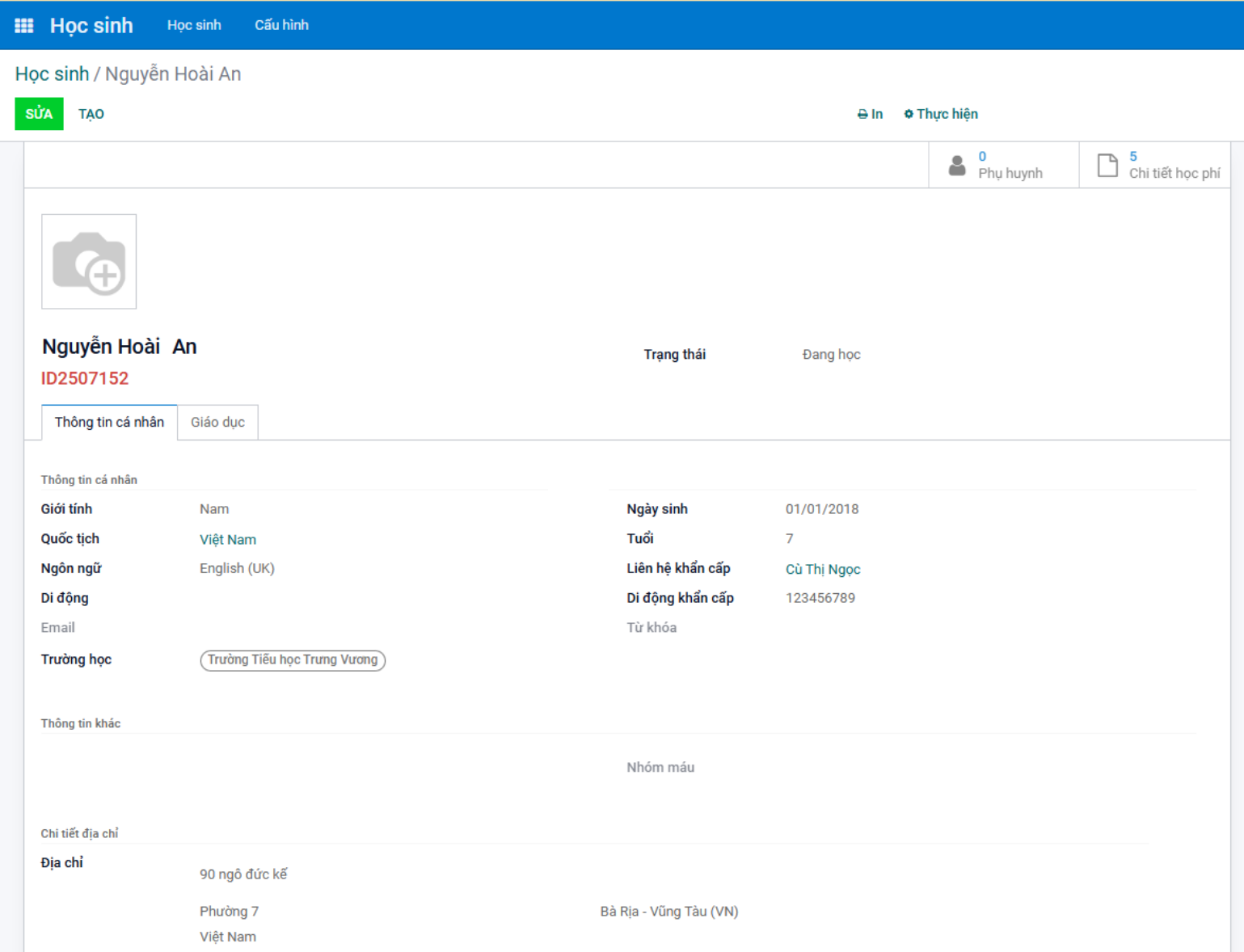Select the Thông tin cá nhân tab
This screenshot has width=1244, height=952.
tap(109, 423)
